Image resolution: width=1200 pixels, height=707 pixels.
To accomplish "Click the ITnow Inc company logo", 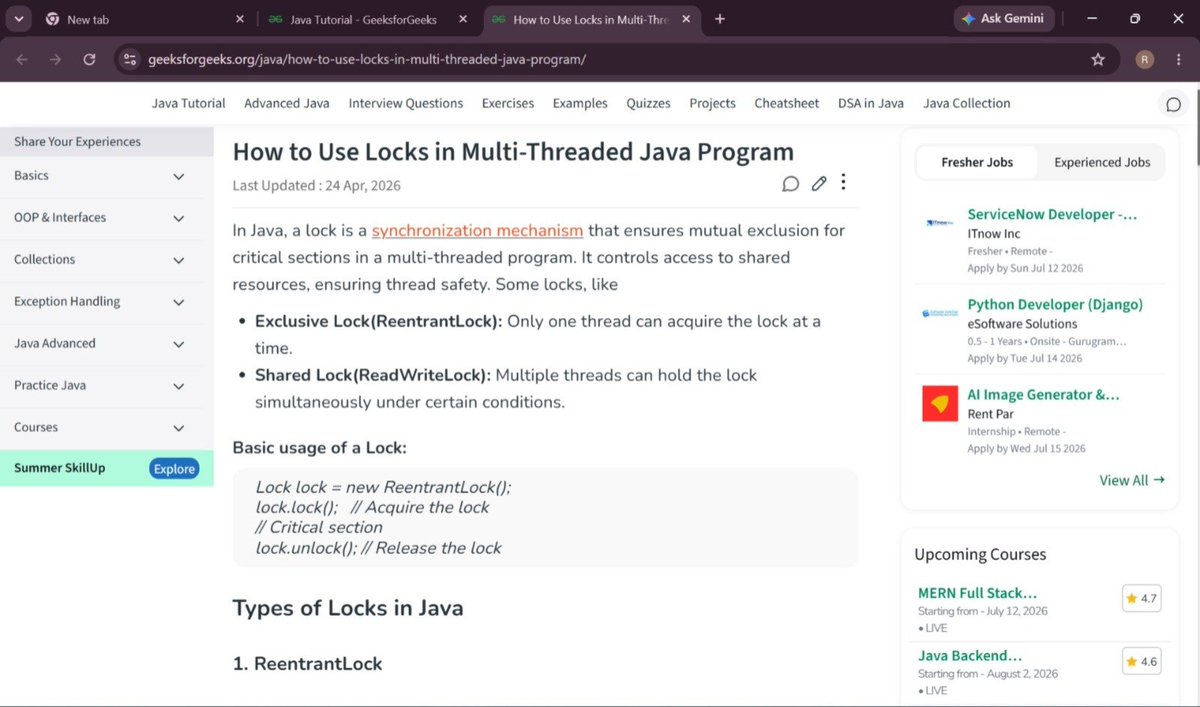I will [x=940, y=224].
